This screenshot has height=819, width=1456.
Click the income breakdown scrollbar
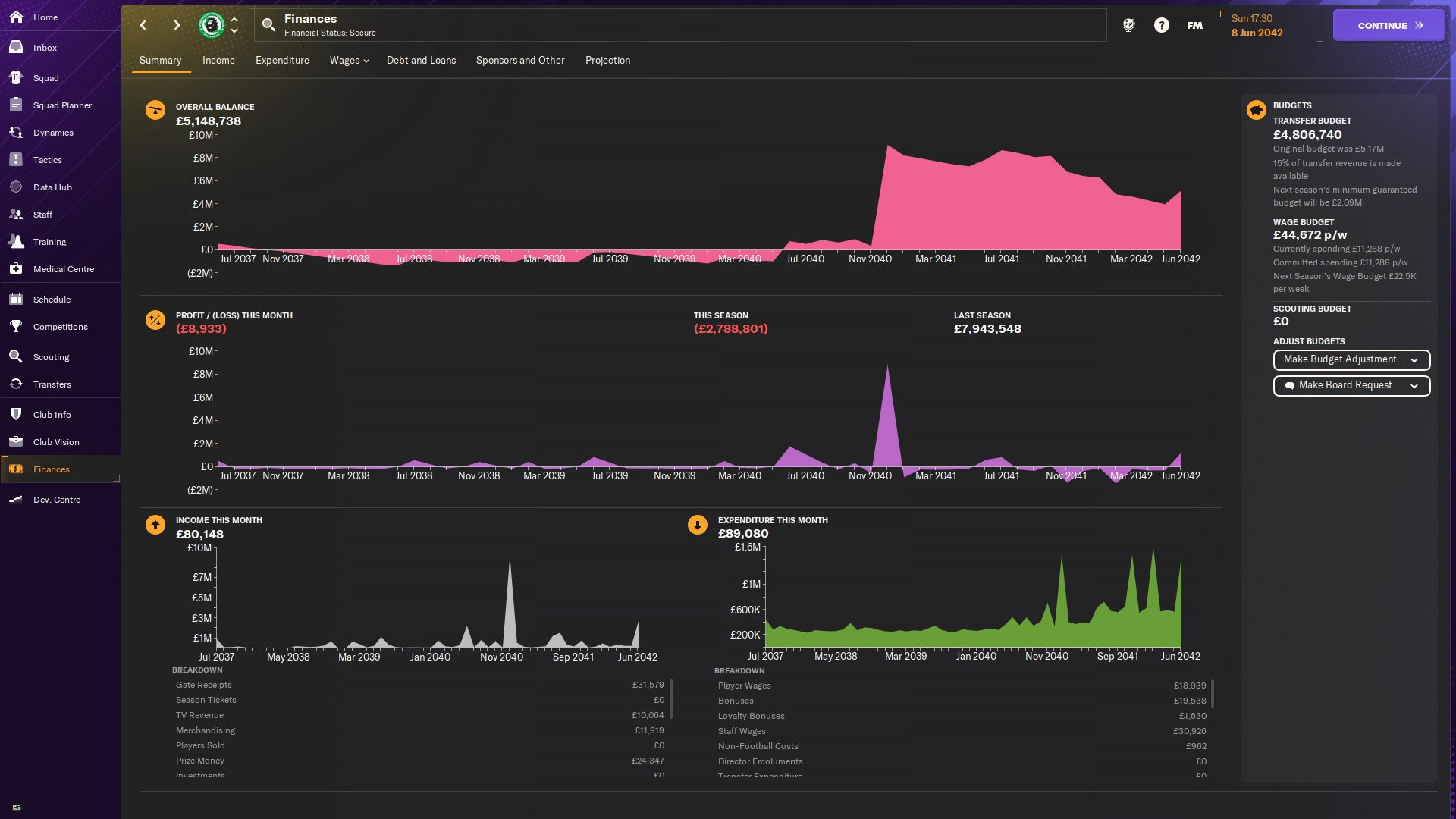coord(671,698)
